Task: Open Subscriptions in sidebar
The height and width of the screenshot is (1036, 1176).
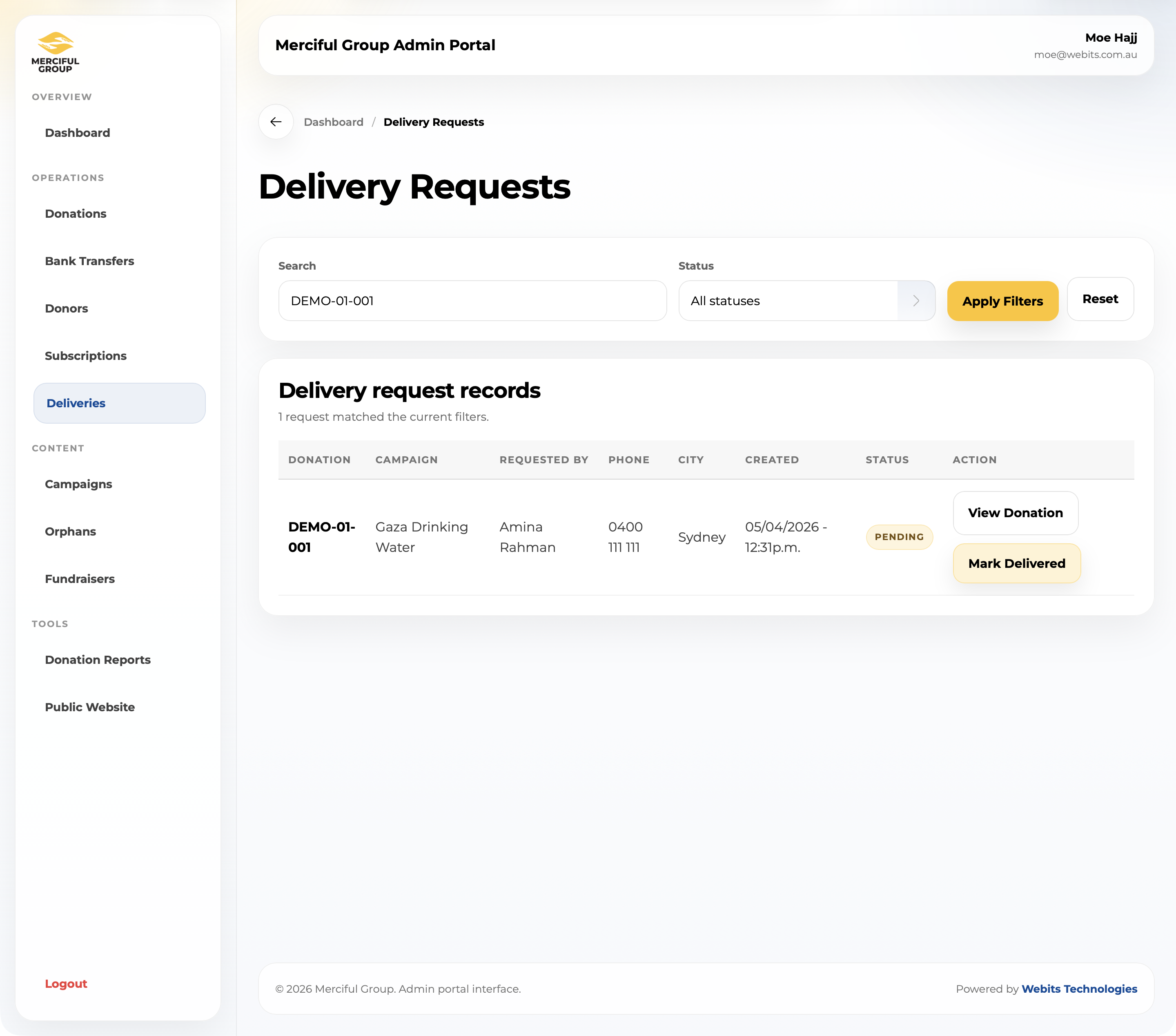Action: coord(86,356)
